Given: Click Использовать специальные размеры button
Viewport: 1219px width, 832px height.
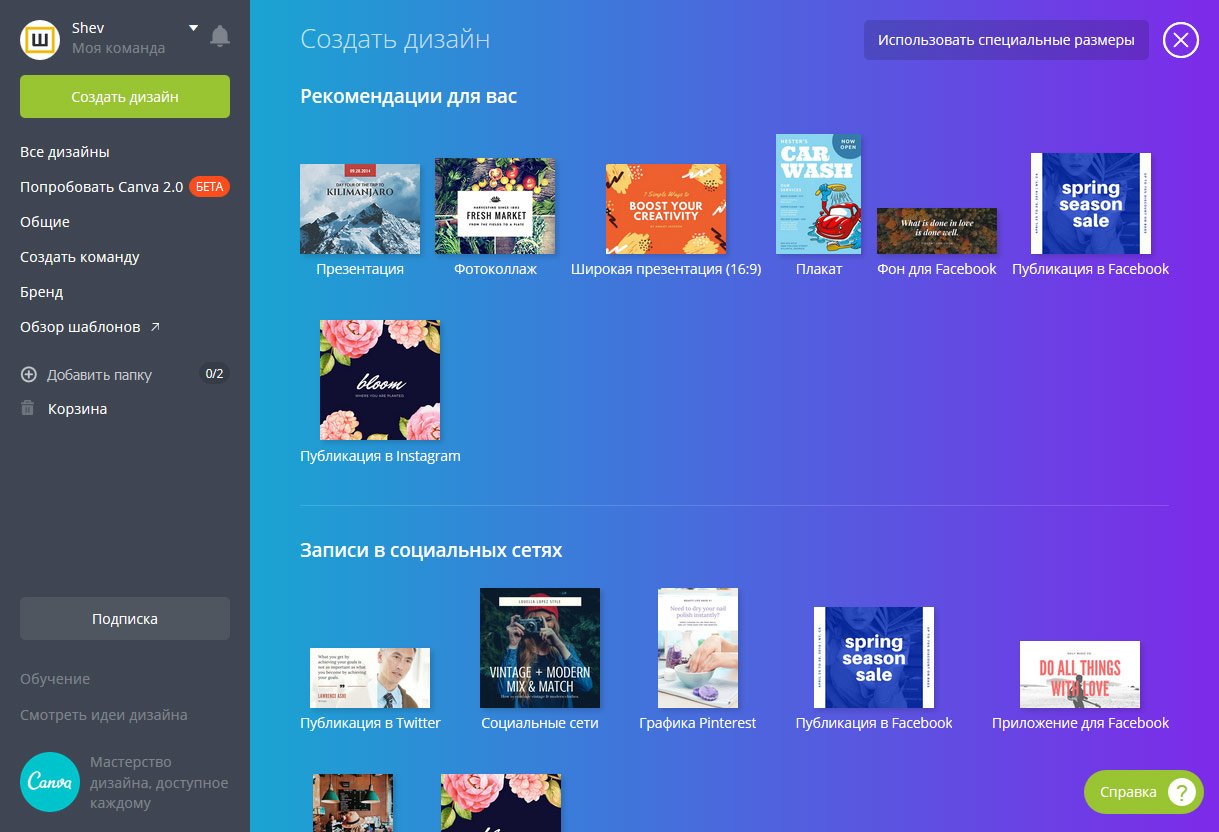Looking at the screenshot, I should pos(1006,40).
